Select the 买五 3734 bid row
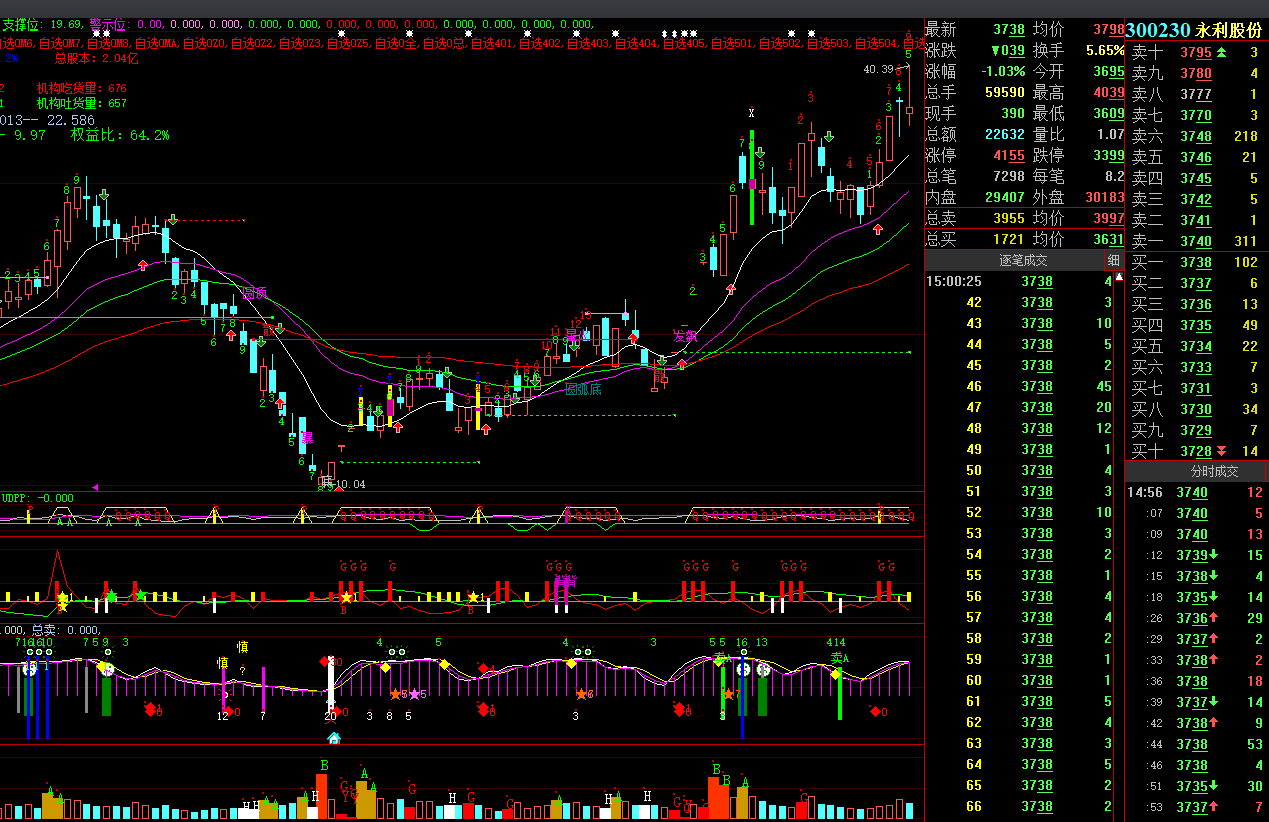This screenshot has width=1269, height=822. click(1197, 346)
